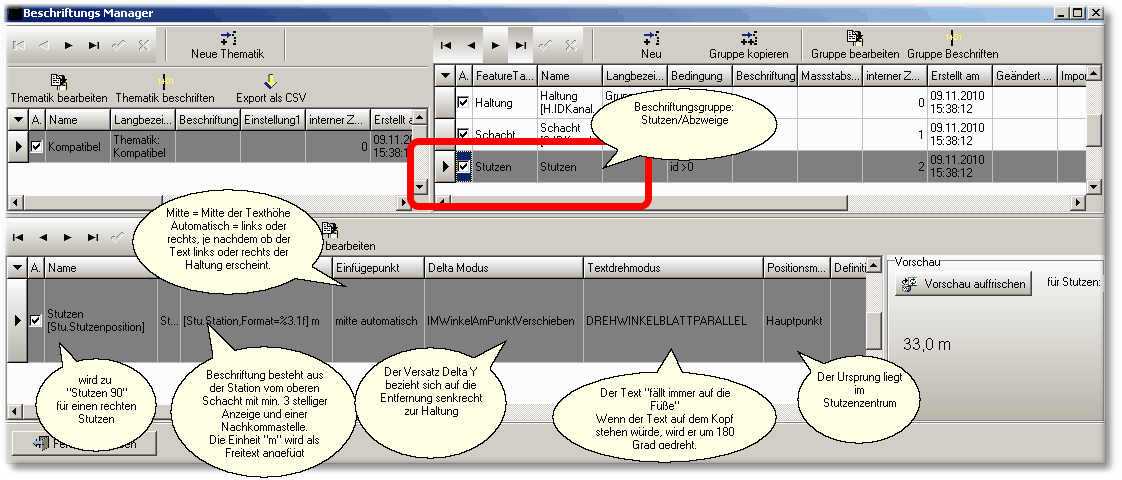
Task: Click post-edit checkmark in Thematik navigator
Action: tap(119, 45)
